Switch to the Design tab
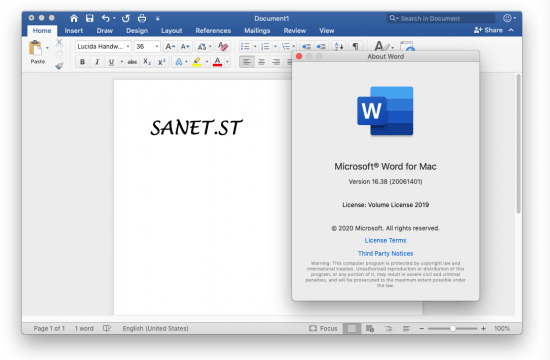This screenshot has height=360, width=550. click(x=137, y=31)
